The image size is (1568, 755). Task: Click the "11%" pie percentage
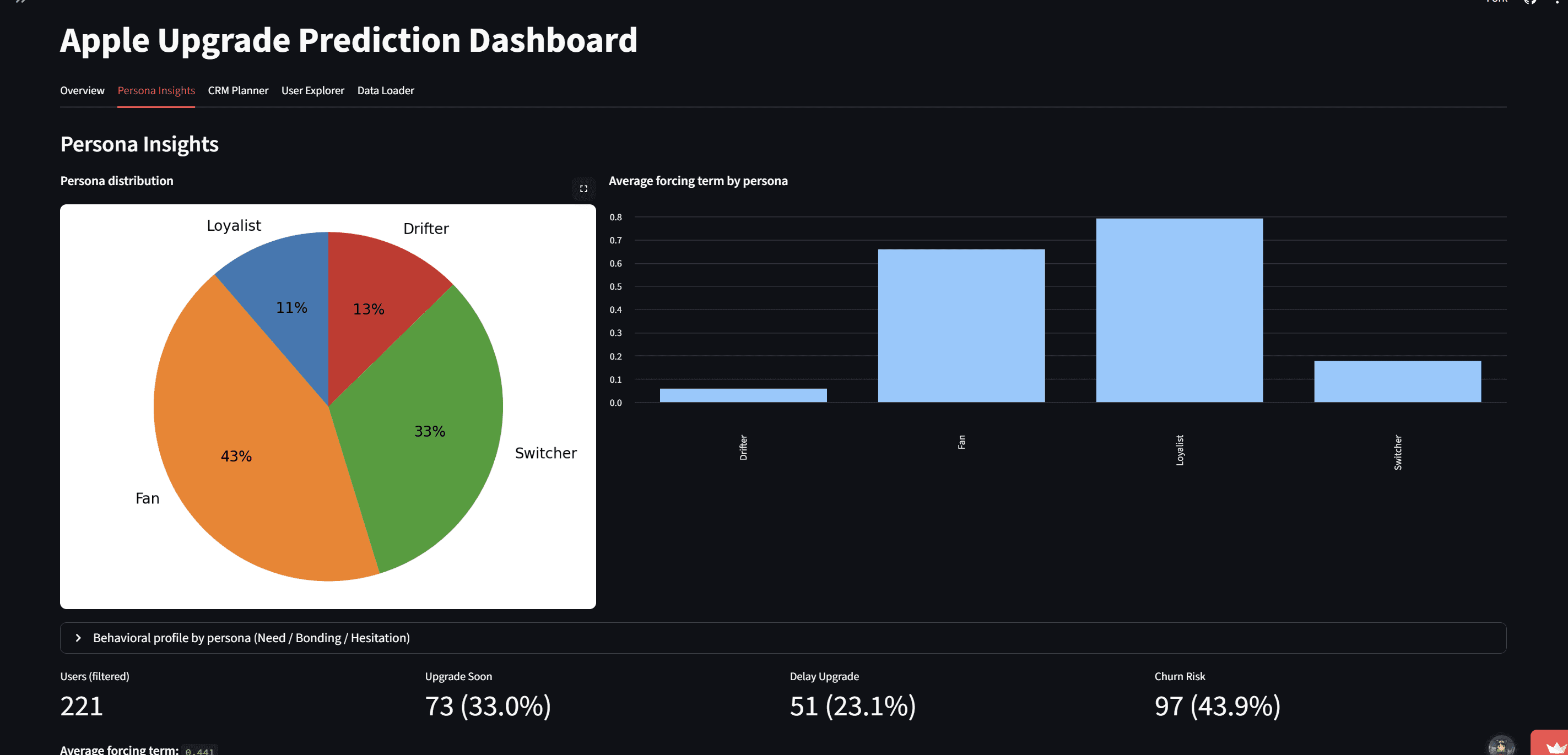[x=291, y=308]
